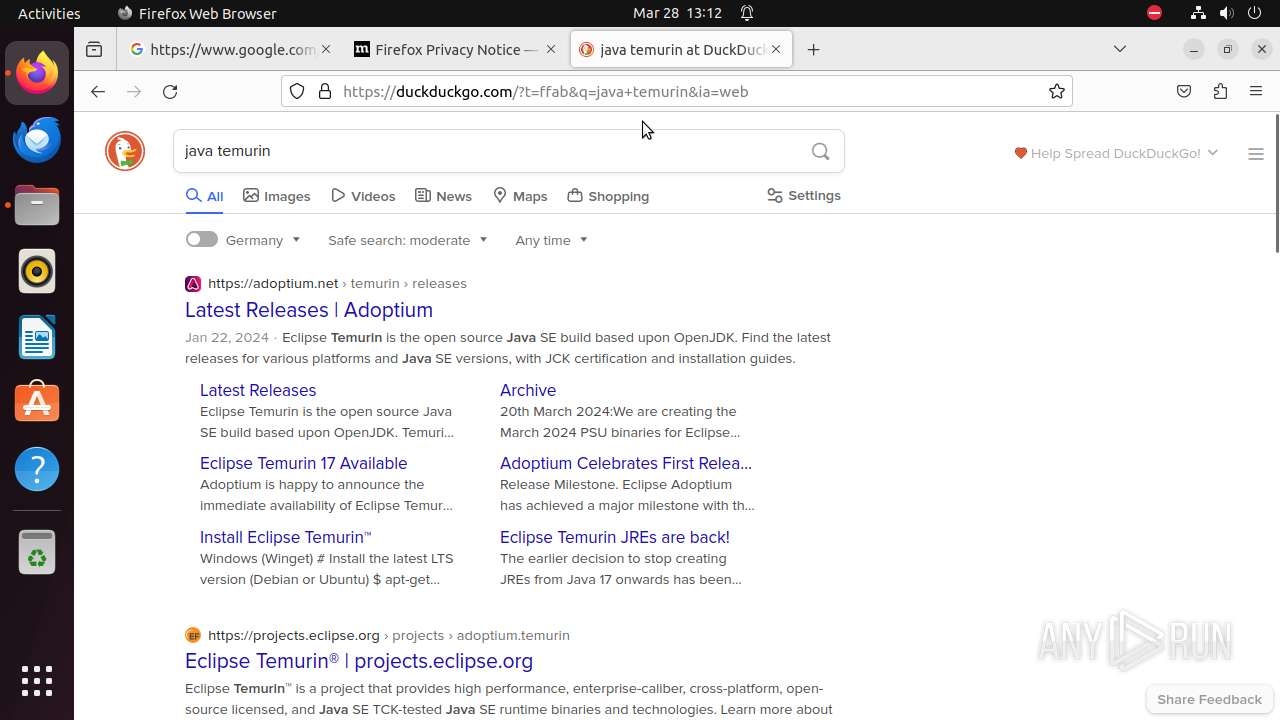Image resolution: width=1280 pixels, height=720 pixels.
Task: Open a new tab with the plus icon
Action: click(814, 49)
